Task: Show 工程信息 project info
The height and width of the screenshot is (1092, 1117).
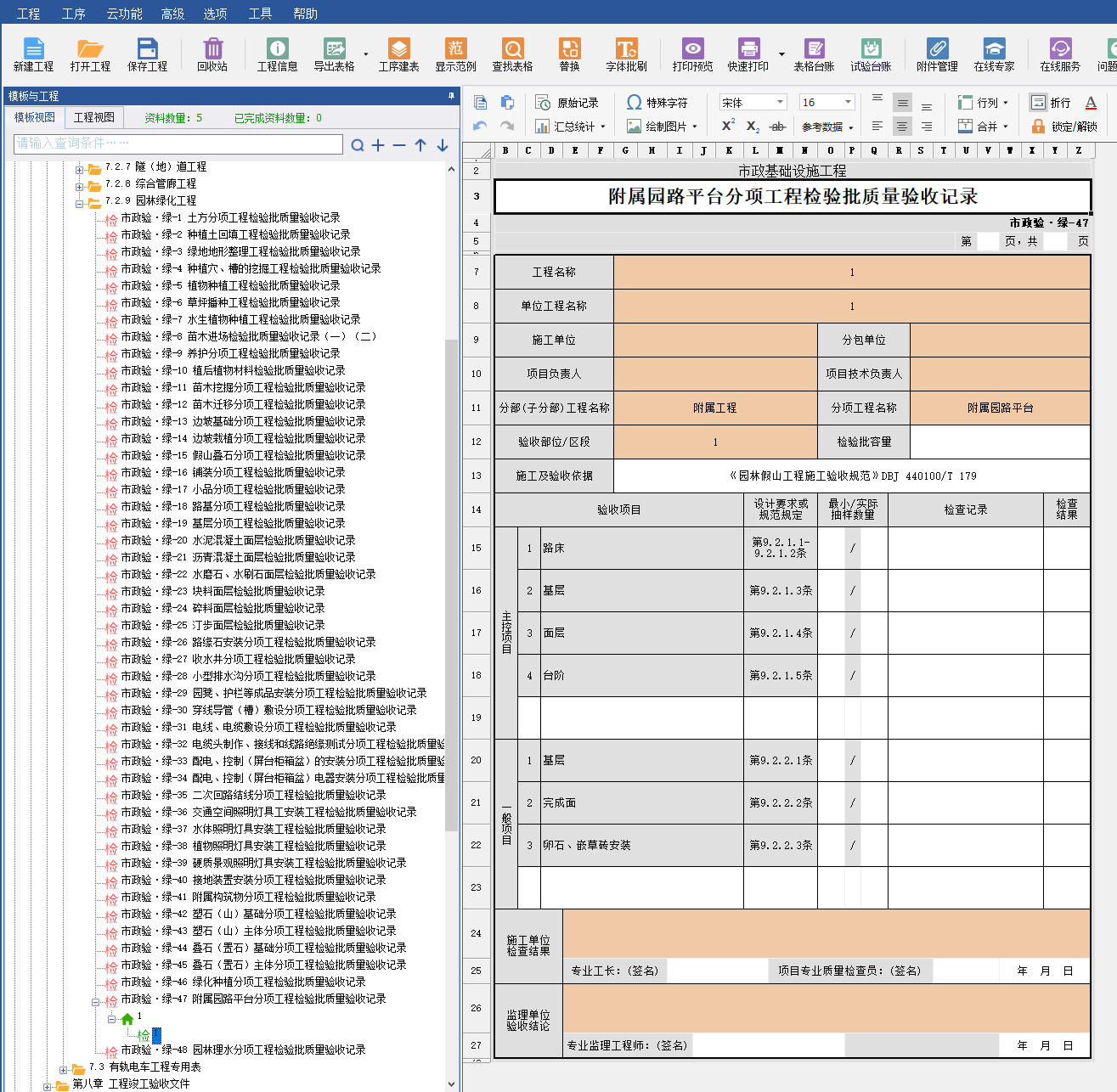Action: (277, 54)
